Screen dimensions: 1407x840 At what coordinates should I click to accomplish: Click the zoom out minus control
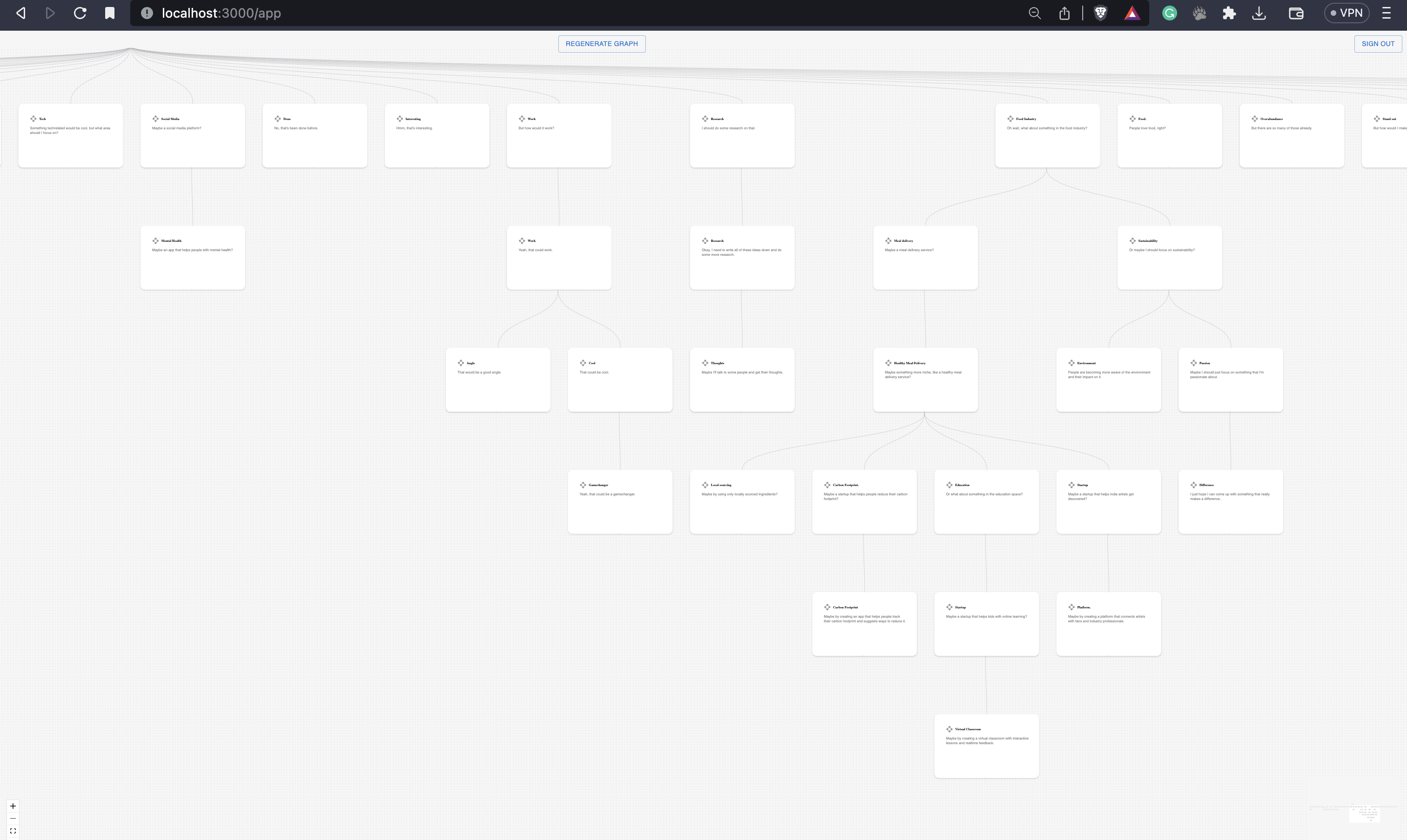(13, 819)
